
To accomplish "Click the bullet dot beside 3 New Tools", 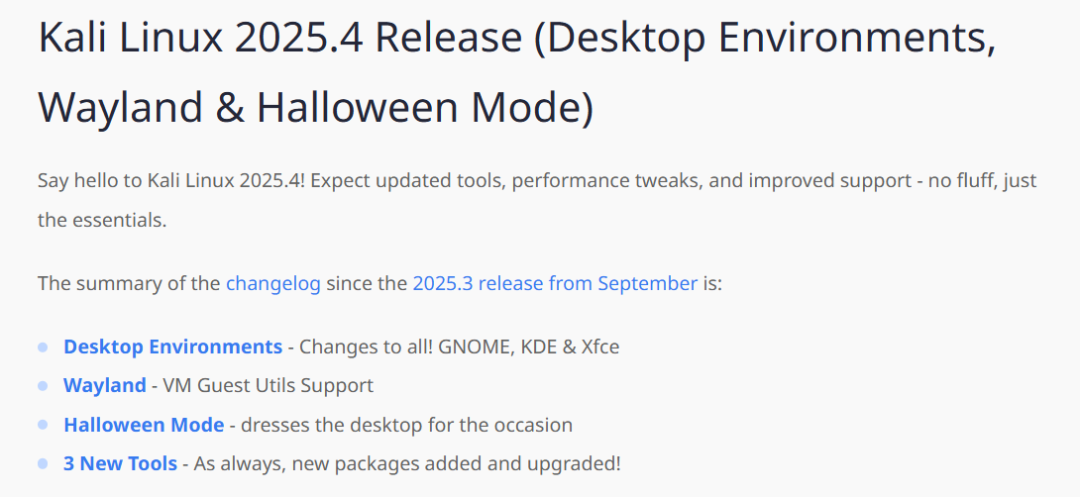I will tap(43, 465).
